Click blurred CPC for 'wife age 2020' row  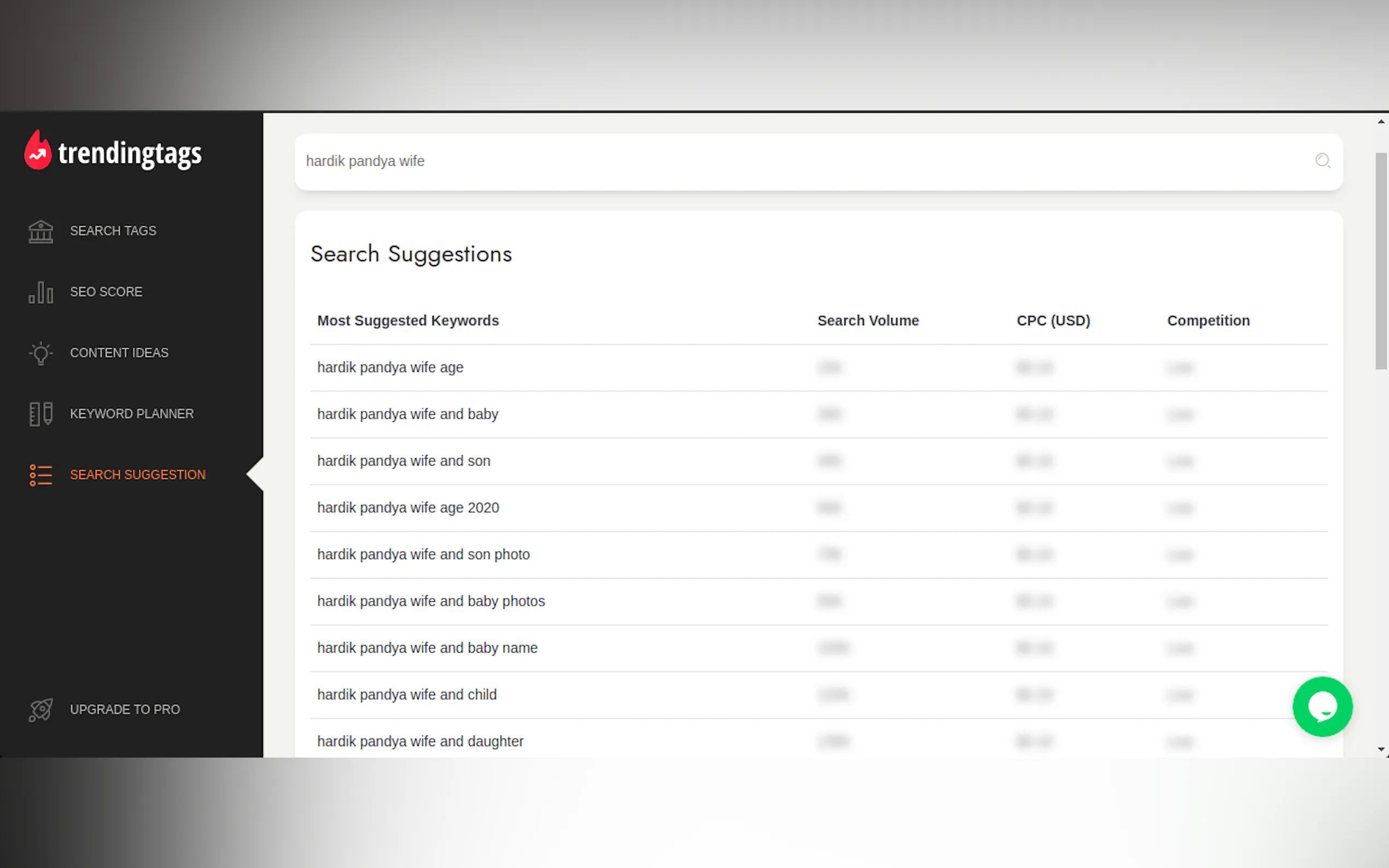tap(1034, 507)
